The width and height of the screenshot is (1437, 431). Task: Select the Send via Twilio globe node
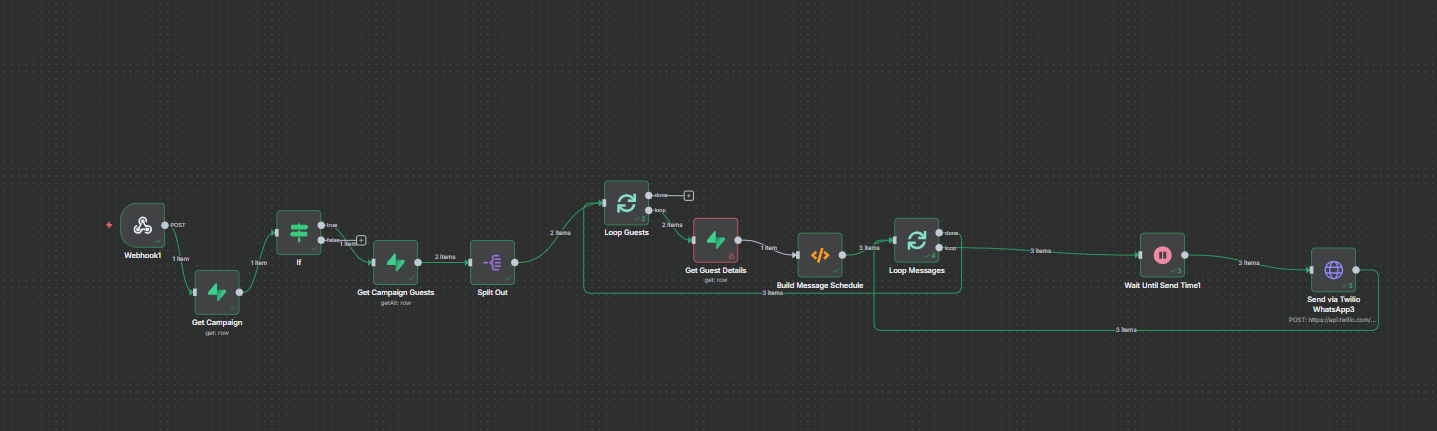1333,270
